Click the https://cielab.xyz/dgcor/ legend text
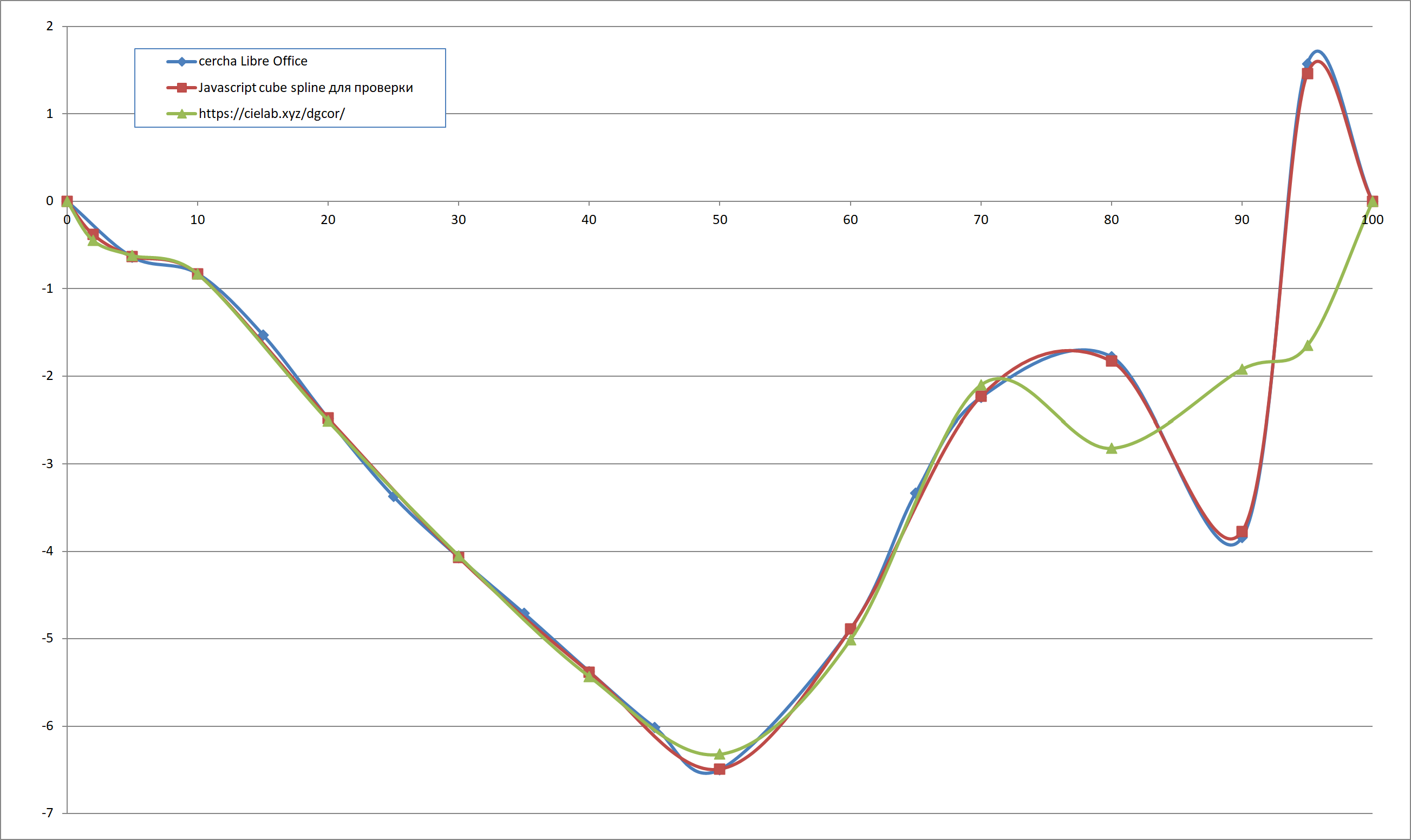Screen dimensions: 1411x840 (271, 114)
